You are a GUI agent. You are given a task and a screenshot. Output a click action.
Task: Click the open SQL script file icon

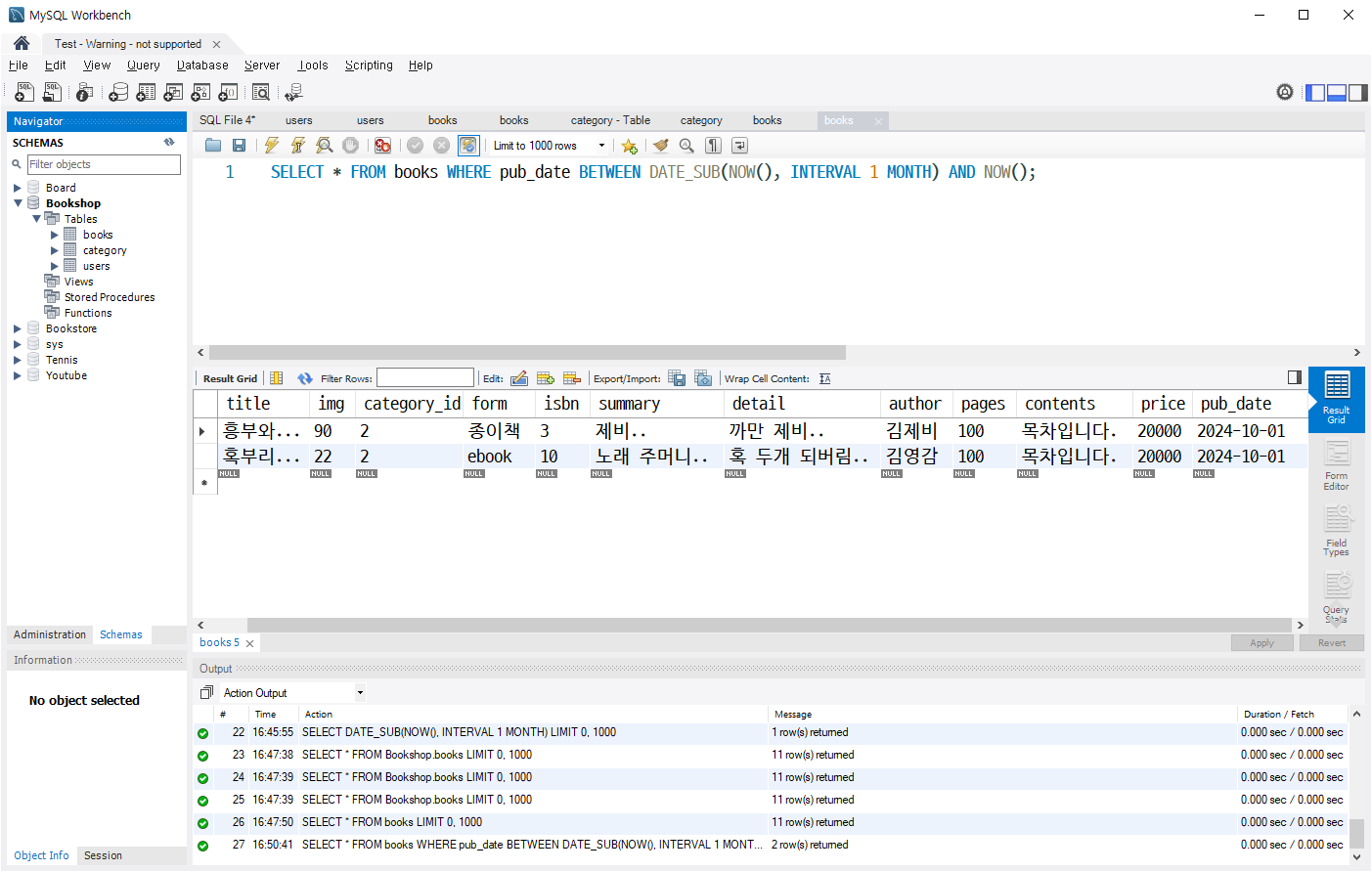point(52,92)
